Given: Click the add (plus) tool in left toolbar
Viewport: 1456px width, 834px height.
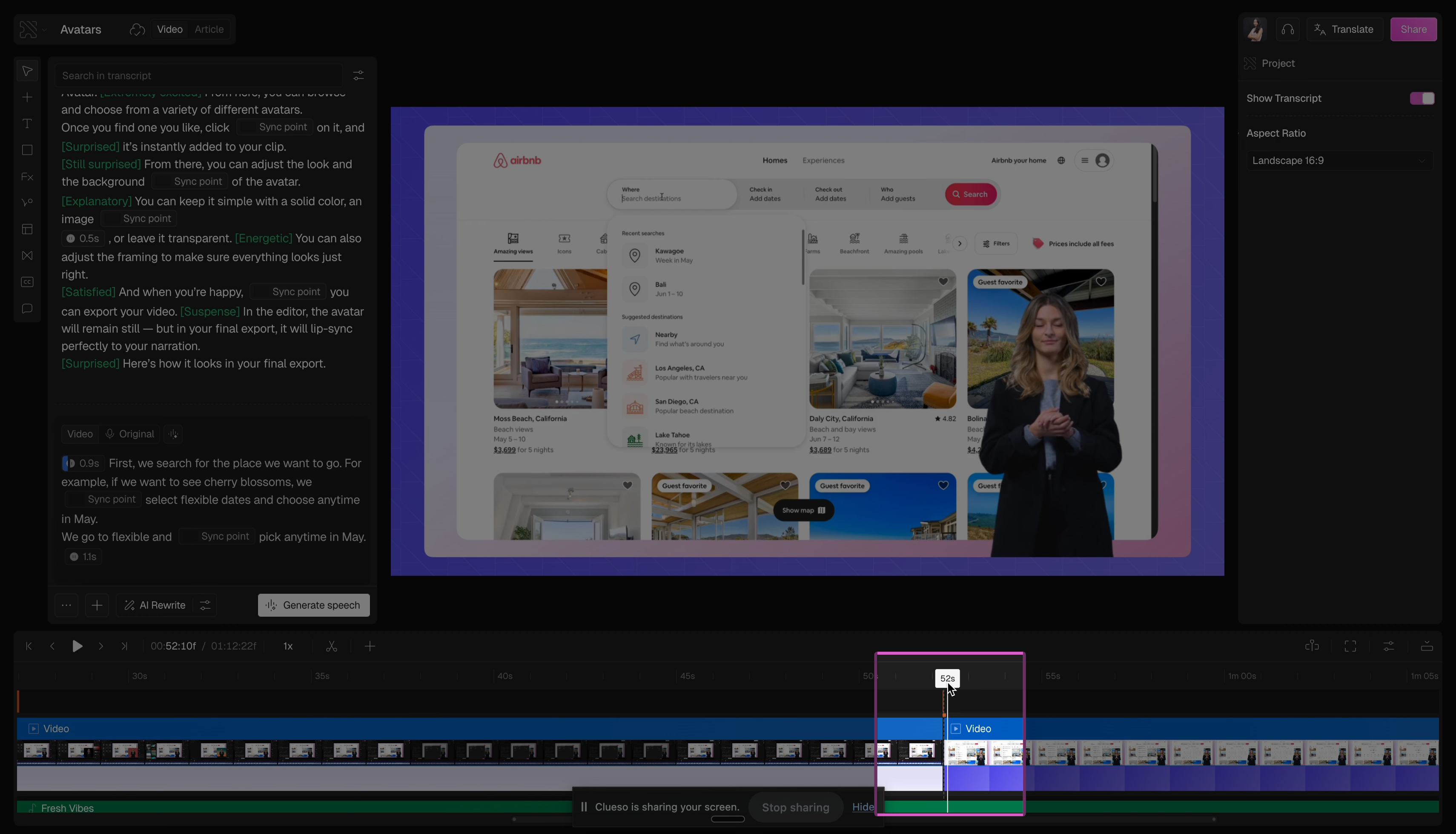Looking at the screenshot, I should click(x=27, y=98).
